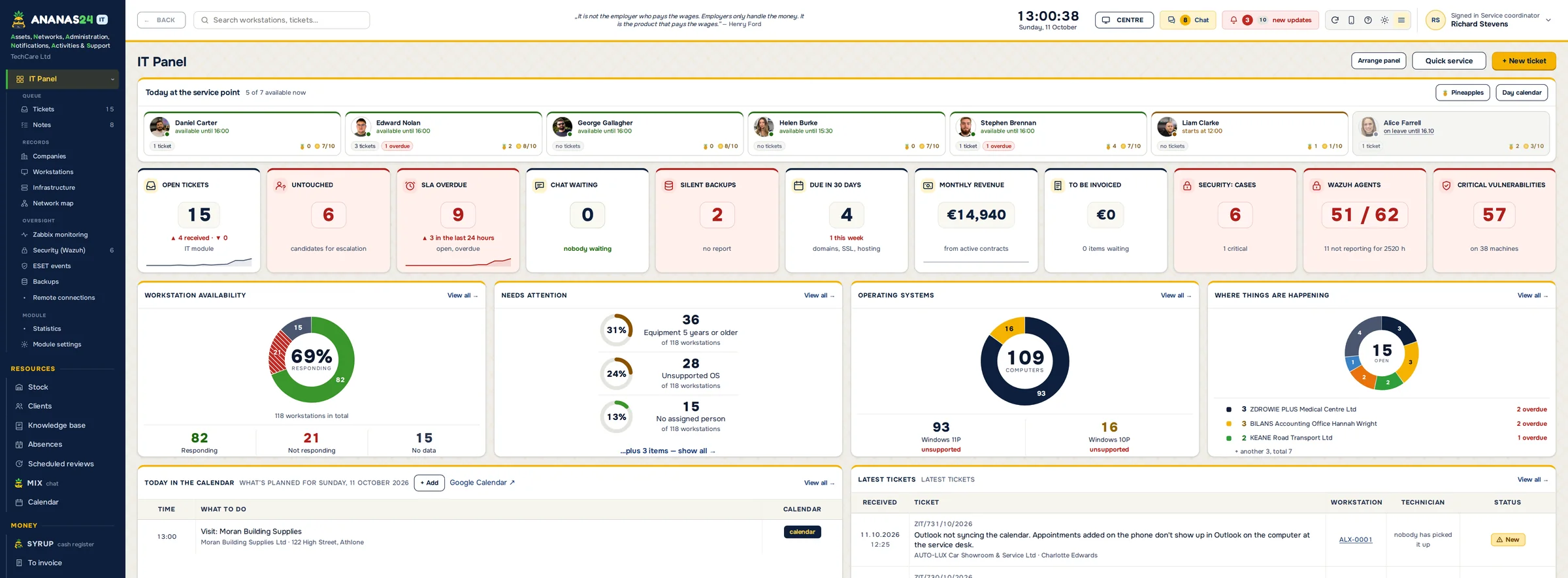Click the SLA Overdue clock icon
Screen dimensions: 1568x578
(410, 185)
